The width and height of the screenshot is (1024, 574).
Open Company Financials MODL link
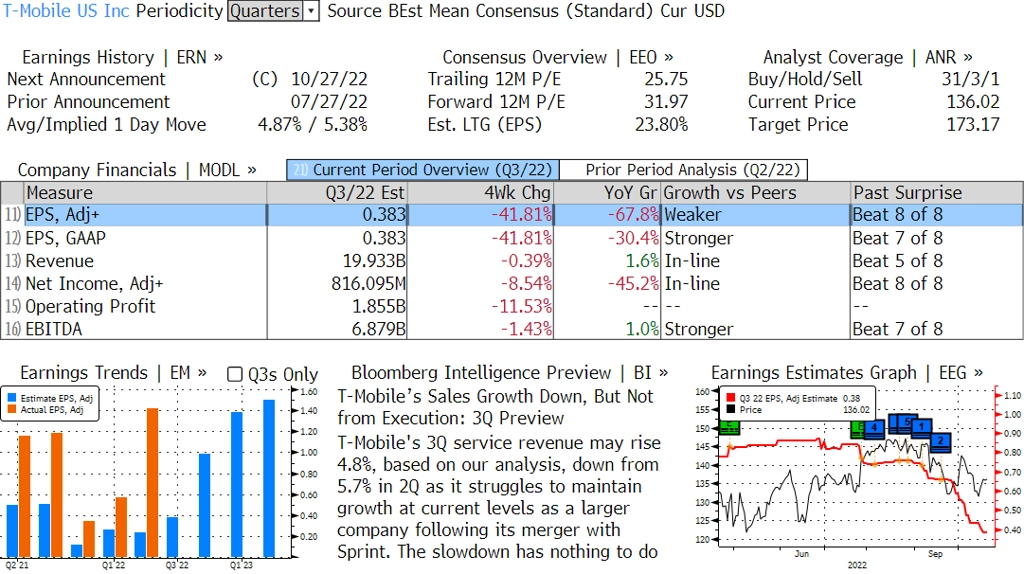click(x=136, y=170)
